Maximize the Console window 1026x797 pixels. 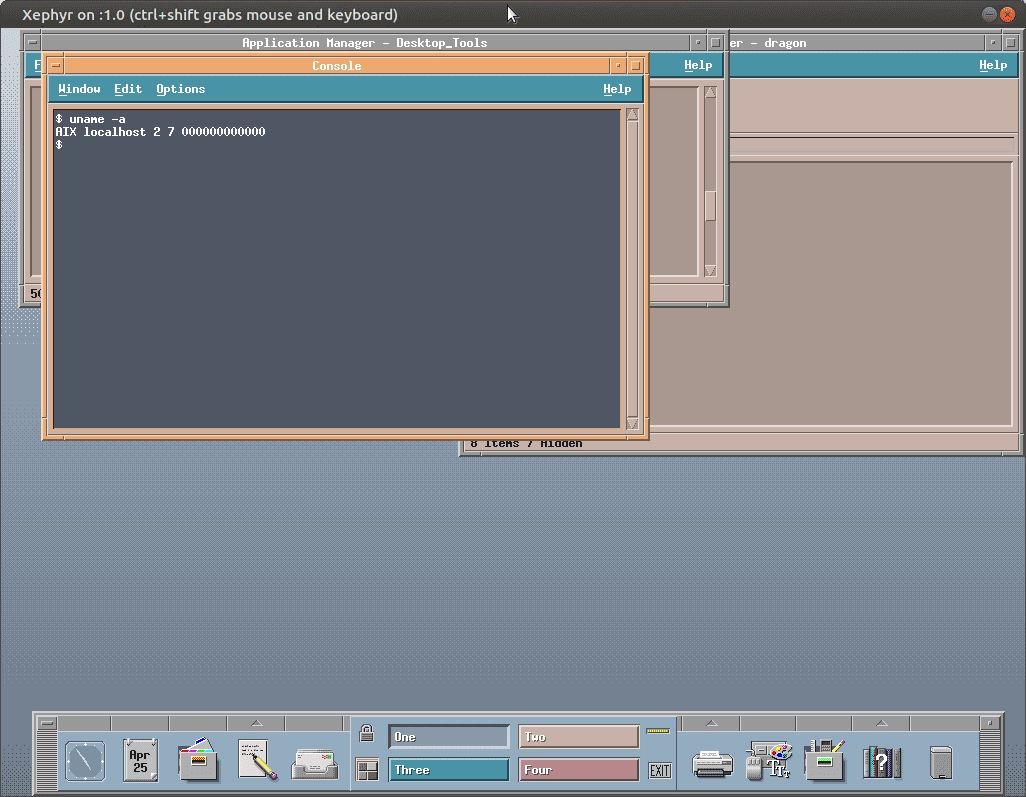[x=635, y=65]
